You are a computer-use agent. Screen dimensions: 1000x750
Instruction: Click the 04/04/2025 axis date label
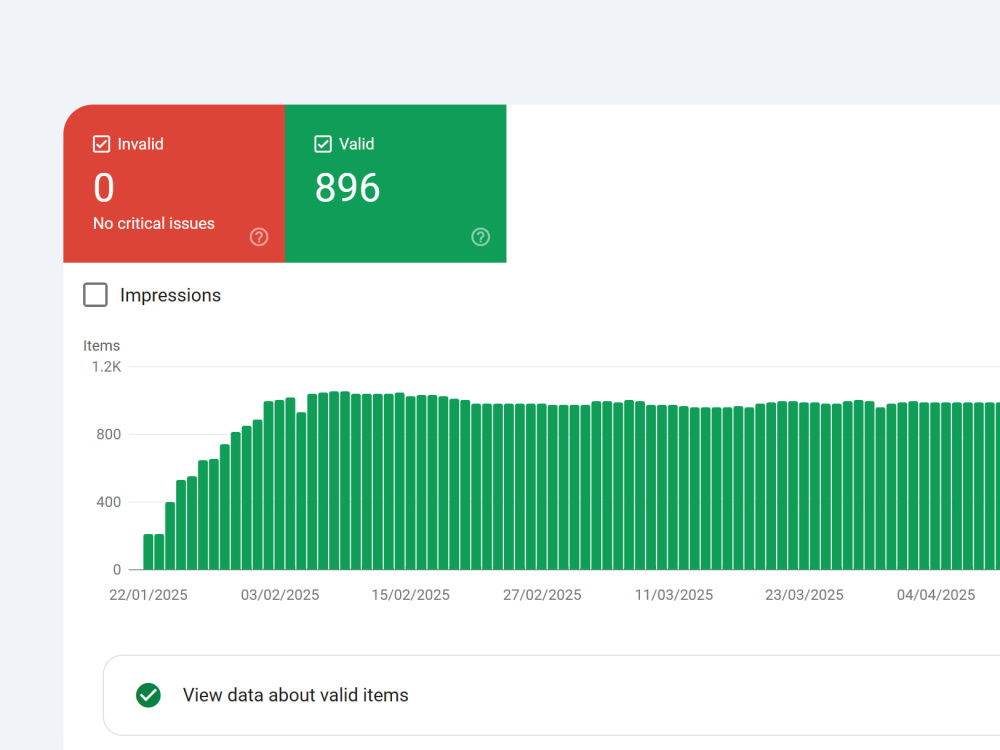pos(936,595)
